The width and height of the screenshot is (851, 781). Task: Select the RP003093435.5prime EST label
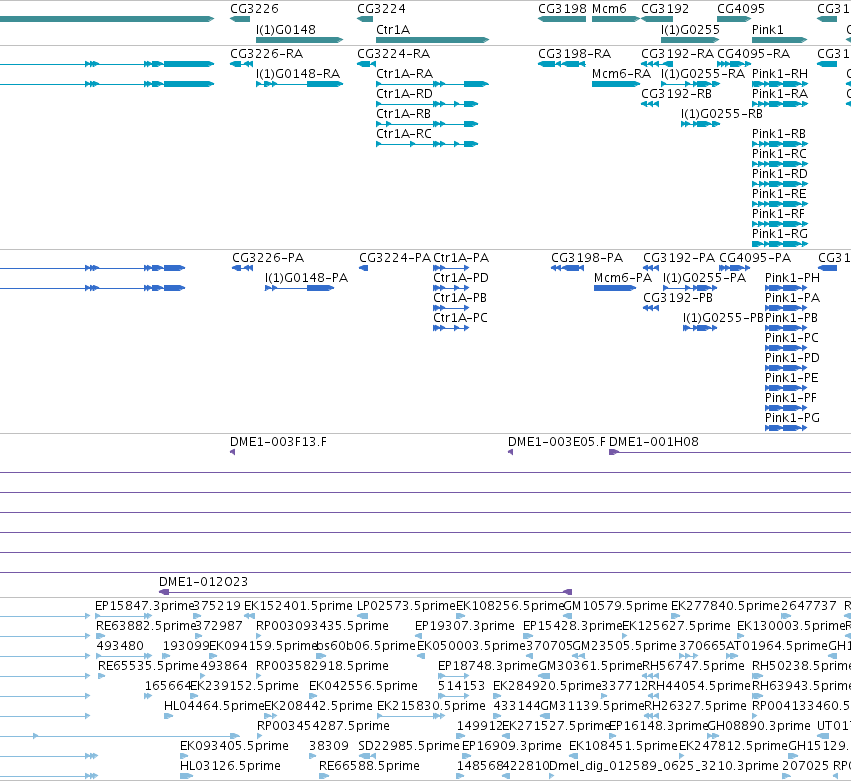pyautogui.click(x=322, y=626)
